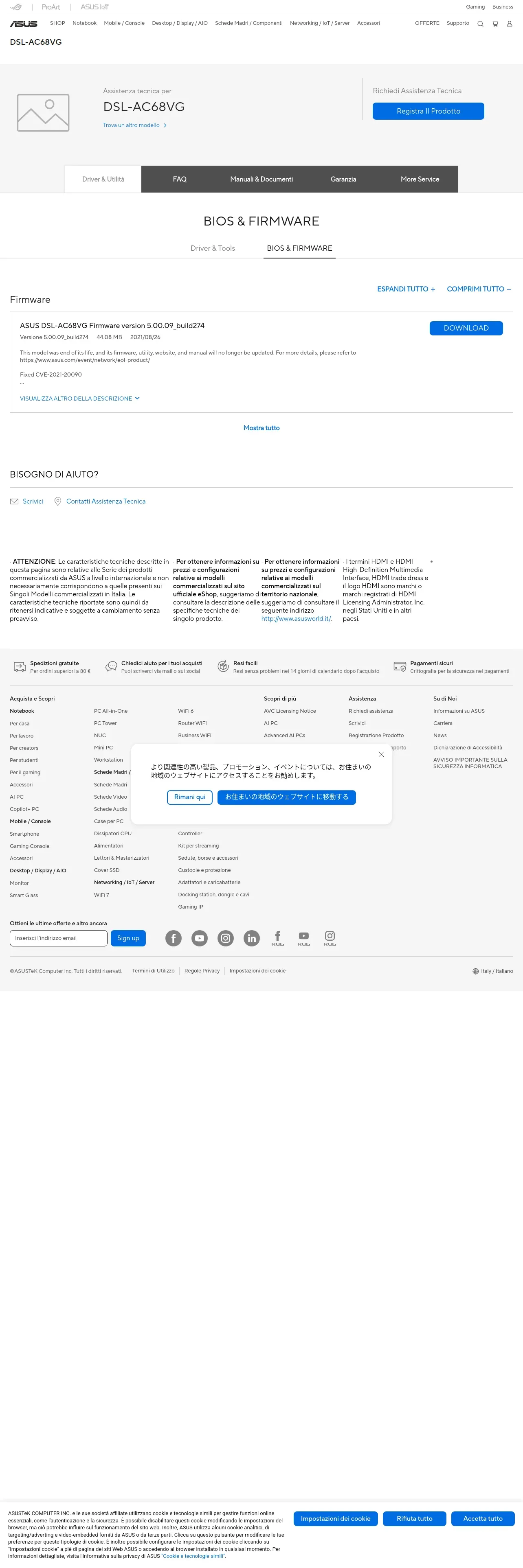Expand VISUALIZZA ALTRO DELLA DESCRIZIONE
The width and height of the screenshot is (523, 1568).
coord(80,399)
